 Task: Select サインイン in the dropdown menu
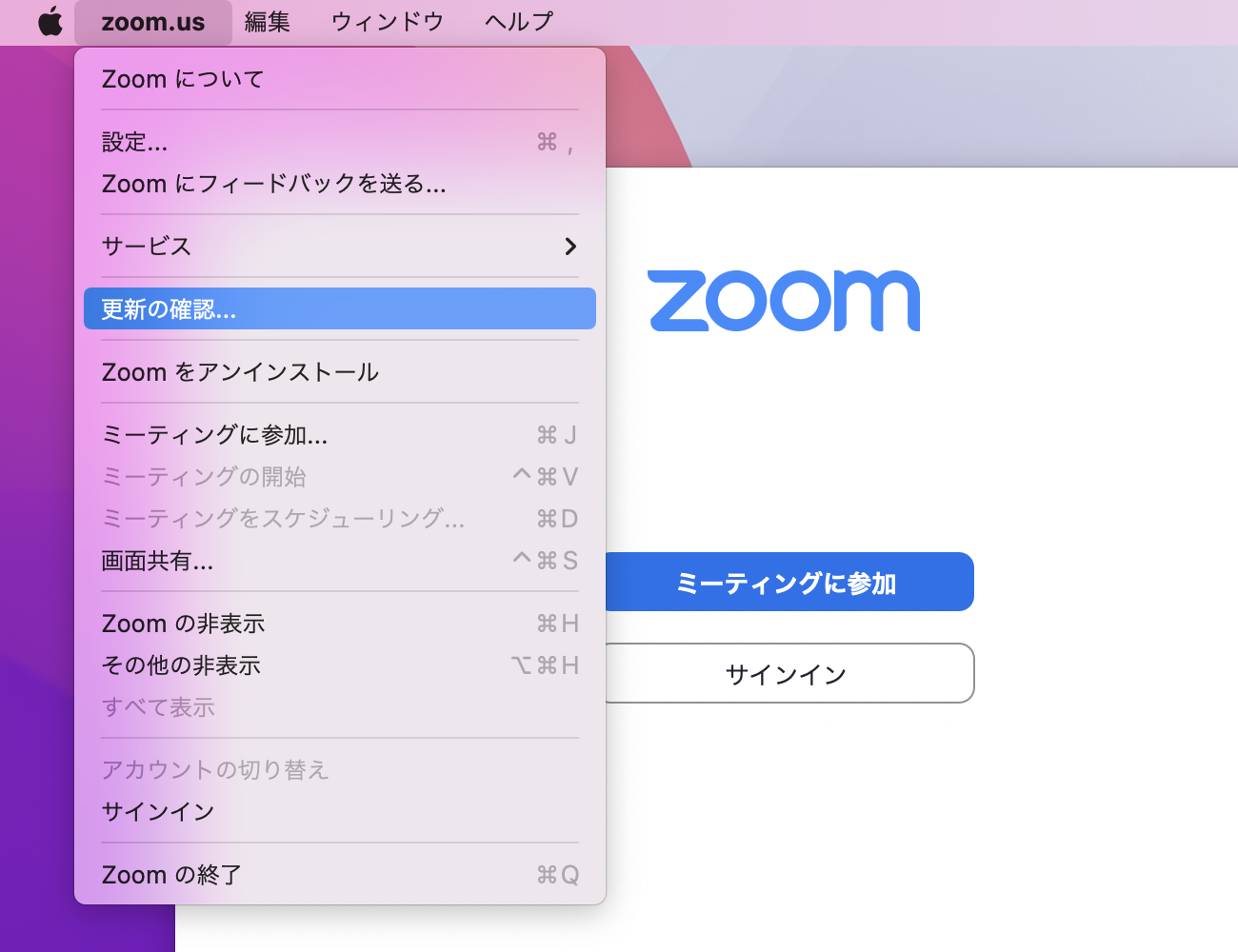(x=340, y=812)
